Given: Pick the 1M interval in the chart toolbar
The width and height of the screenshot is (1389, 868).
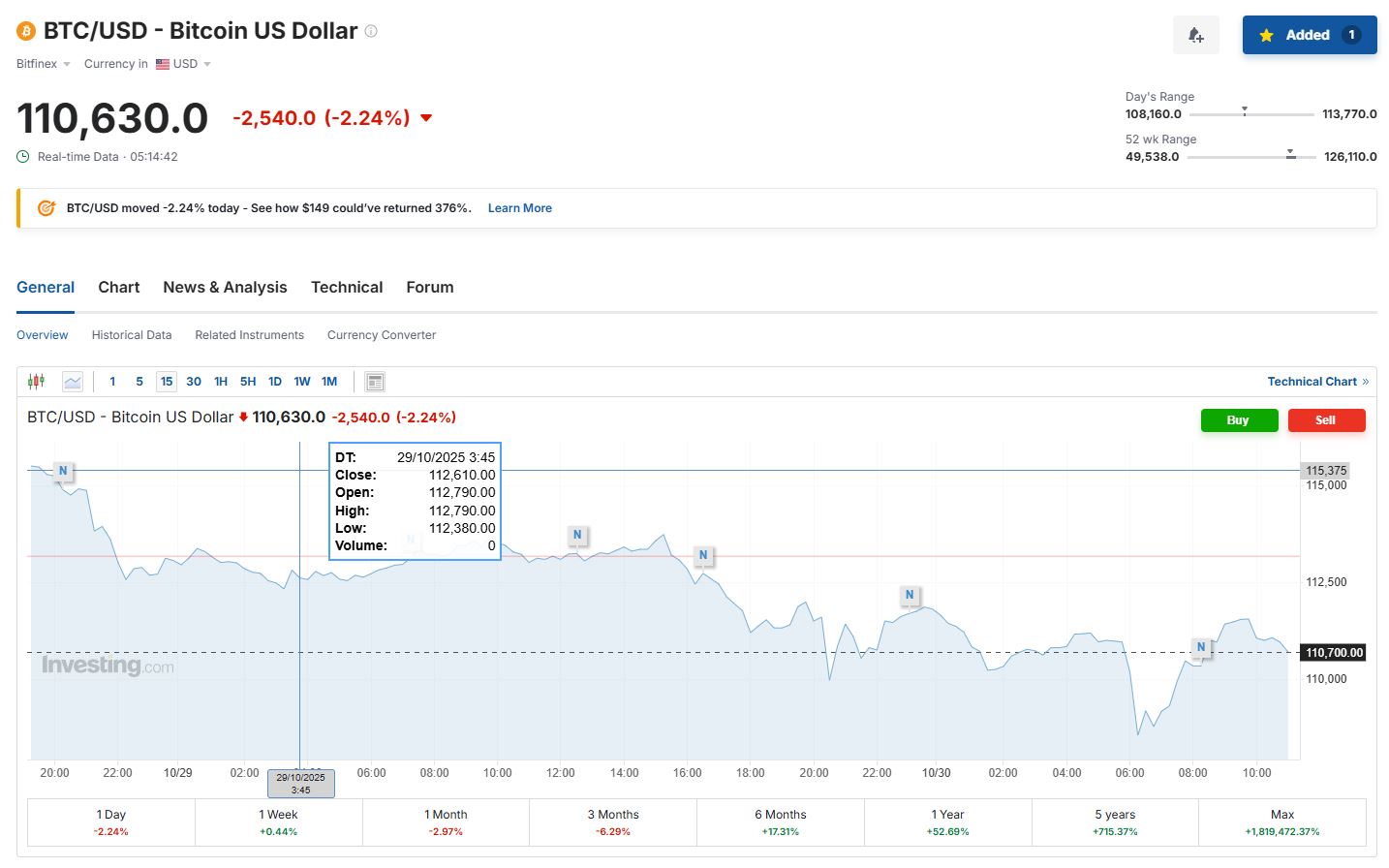Looking at the screenshot, I should click(329, 382).
